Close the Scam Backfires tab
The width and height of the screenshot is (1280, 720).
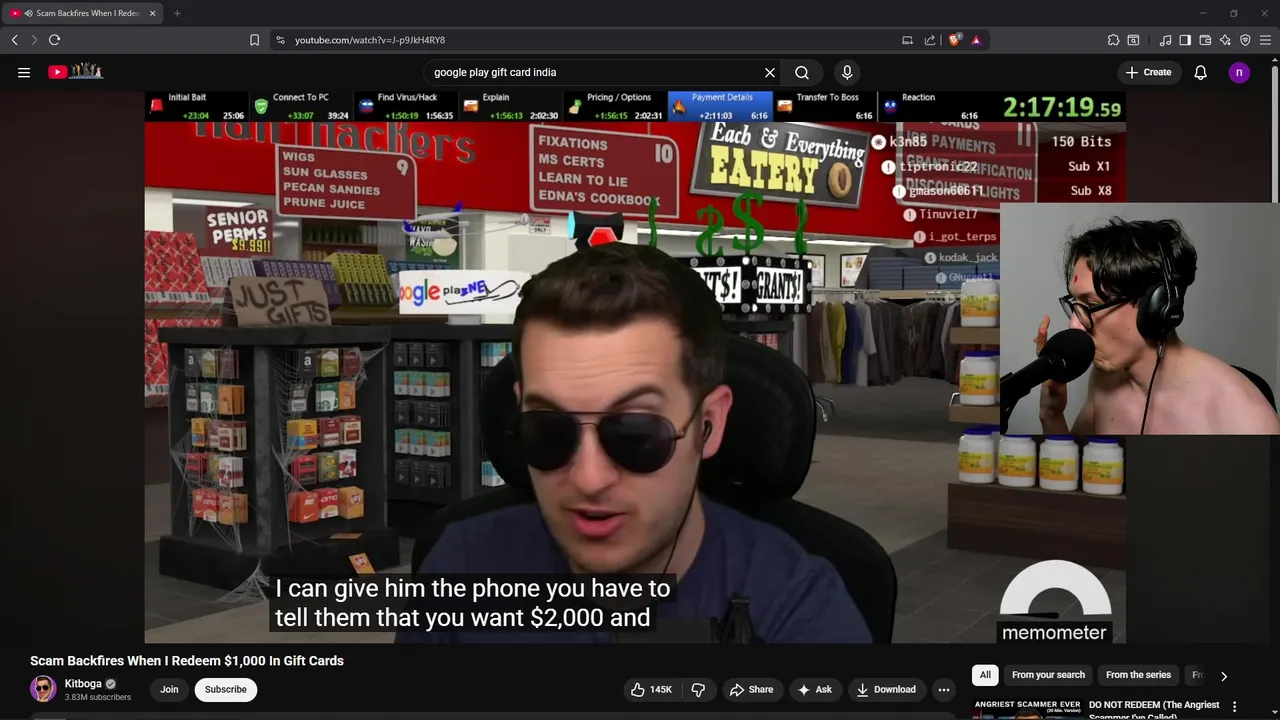tap(153, 13)
